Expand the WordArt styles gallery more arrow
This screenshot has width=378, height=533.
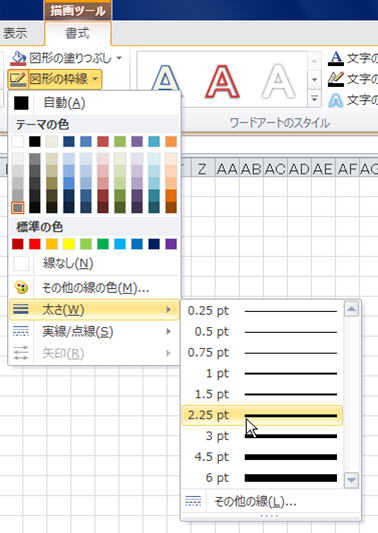(x=314, y=99)
